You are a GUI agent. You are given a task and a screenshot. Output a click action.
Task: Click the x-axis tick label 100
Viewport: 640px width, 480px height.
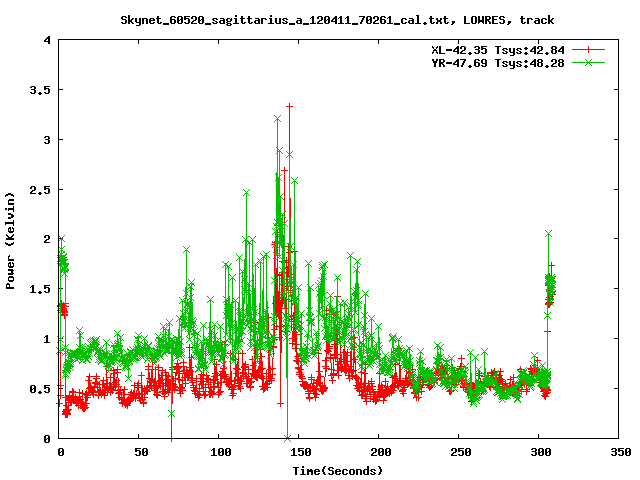[221, 452]
